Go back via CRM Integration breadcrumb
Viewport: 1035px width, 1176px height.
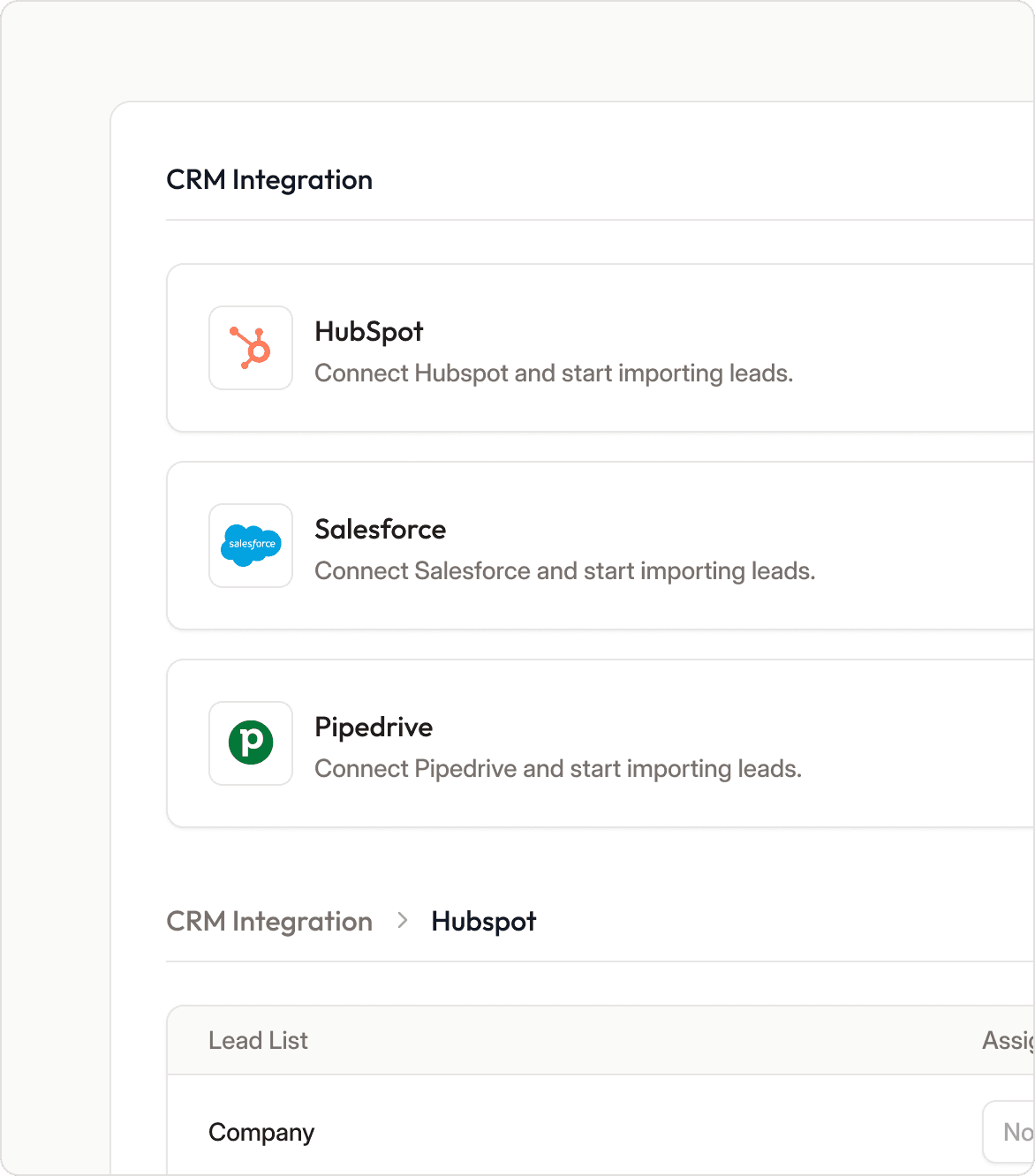point(269,922)
